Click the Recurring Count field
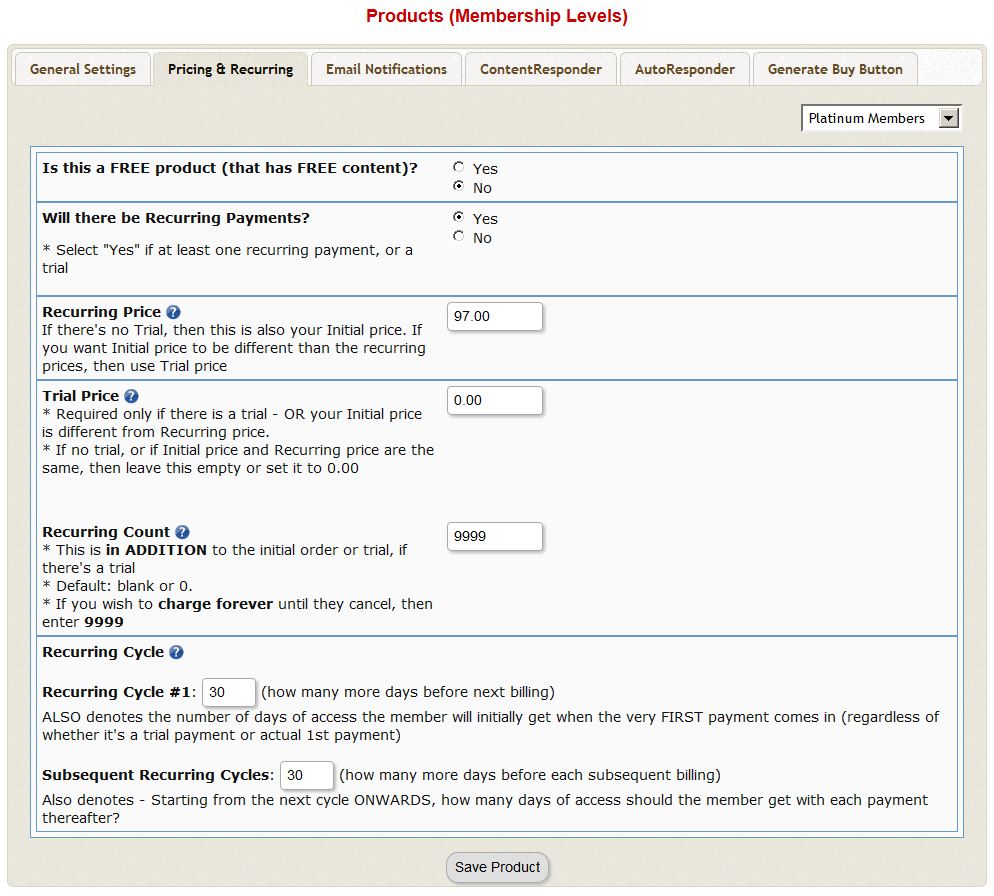This screenshot has height=896, width=994. point(494,537)
